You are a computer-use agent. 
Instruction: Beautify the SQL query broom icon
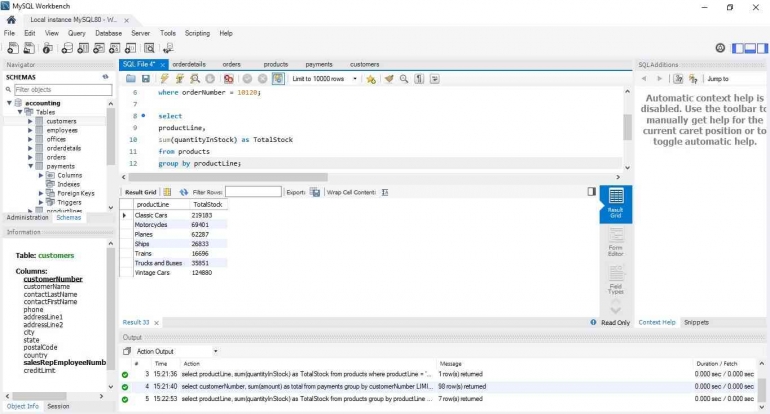(389, 79)
